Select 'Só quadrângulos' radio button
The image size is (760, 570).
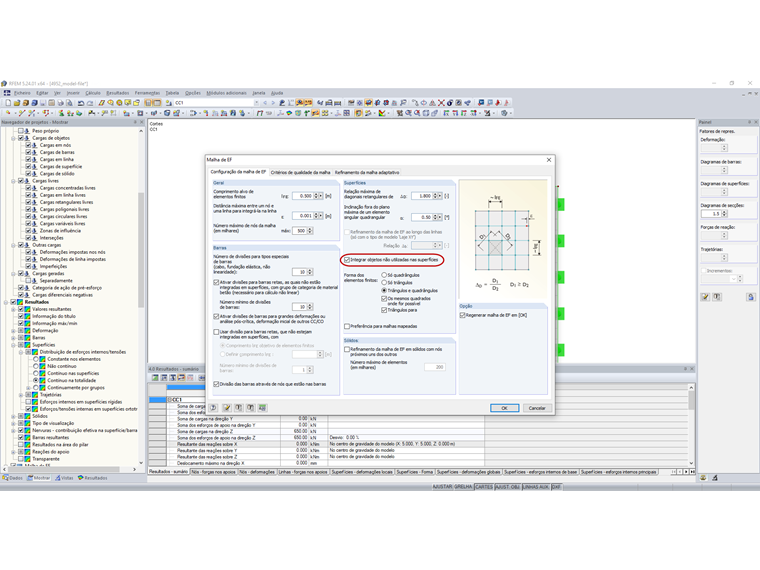[384, 275]
